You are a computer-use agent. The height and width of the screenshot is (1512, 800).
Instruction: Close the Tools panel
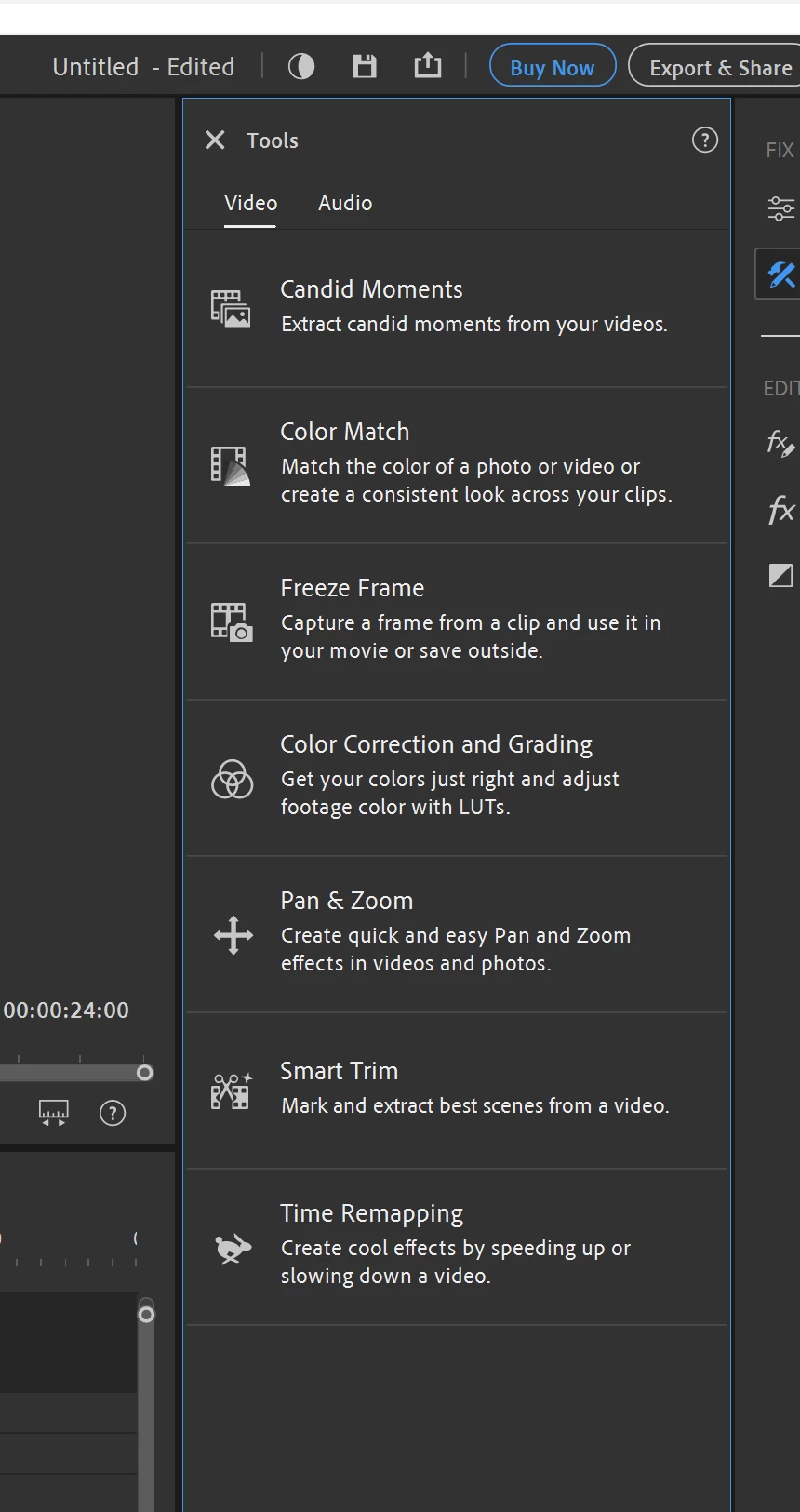coord(215,140)
